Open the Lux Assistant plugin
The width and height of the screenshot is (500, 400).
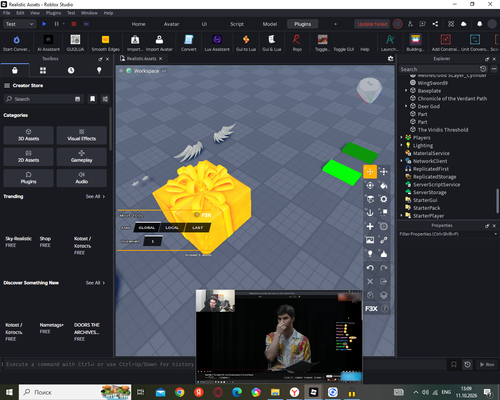(x=217, y=43)
